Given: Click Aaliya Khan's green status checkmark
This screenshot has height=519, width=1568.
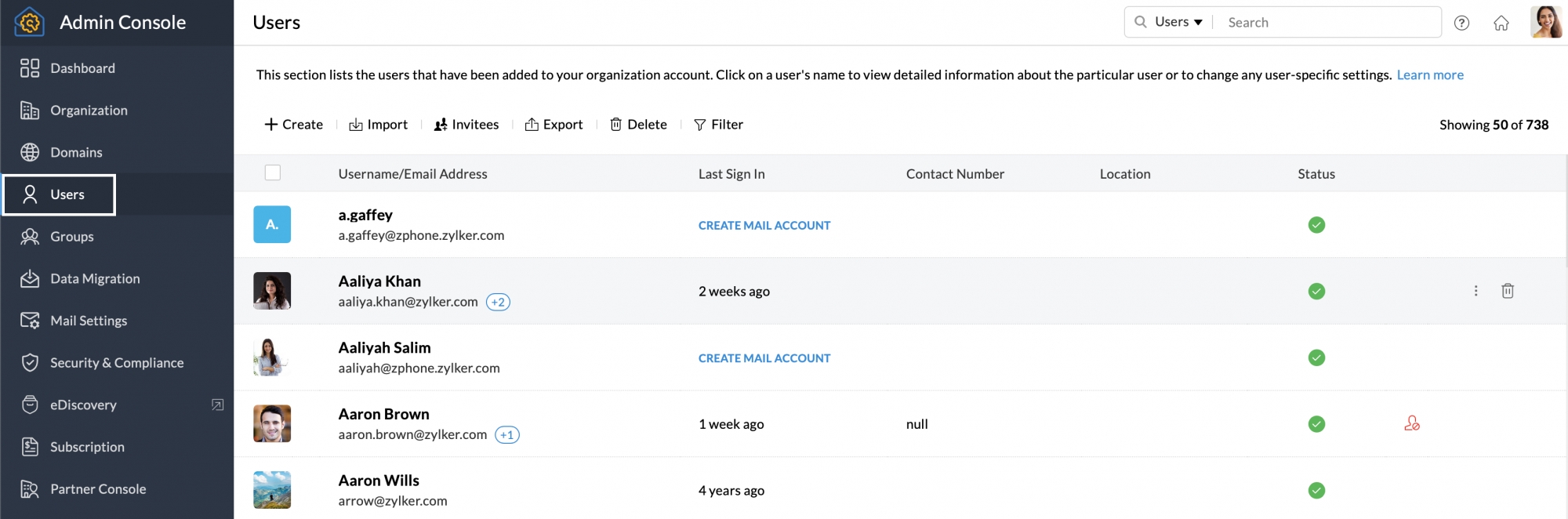Looking at the screenshot, I should 1316,291.
